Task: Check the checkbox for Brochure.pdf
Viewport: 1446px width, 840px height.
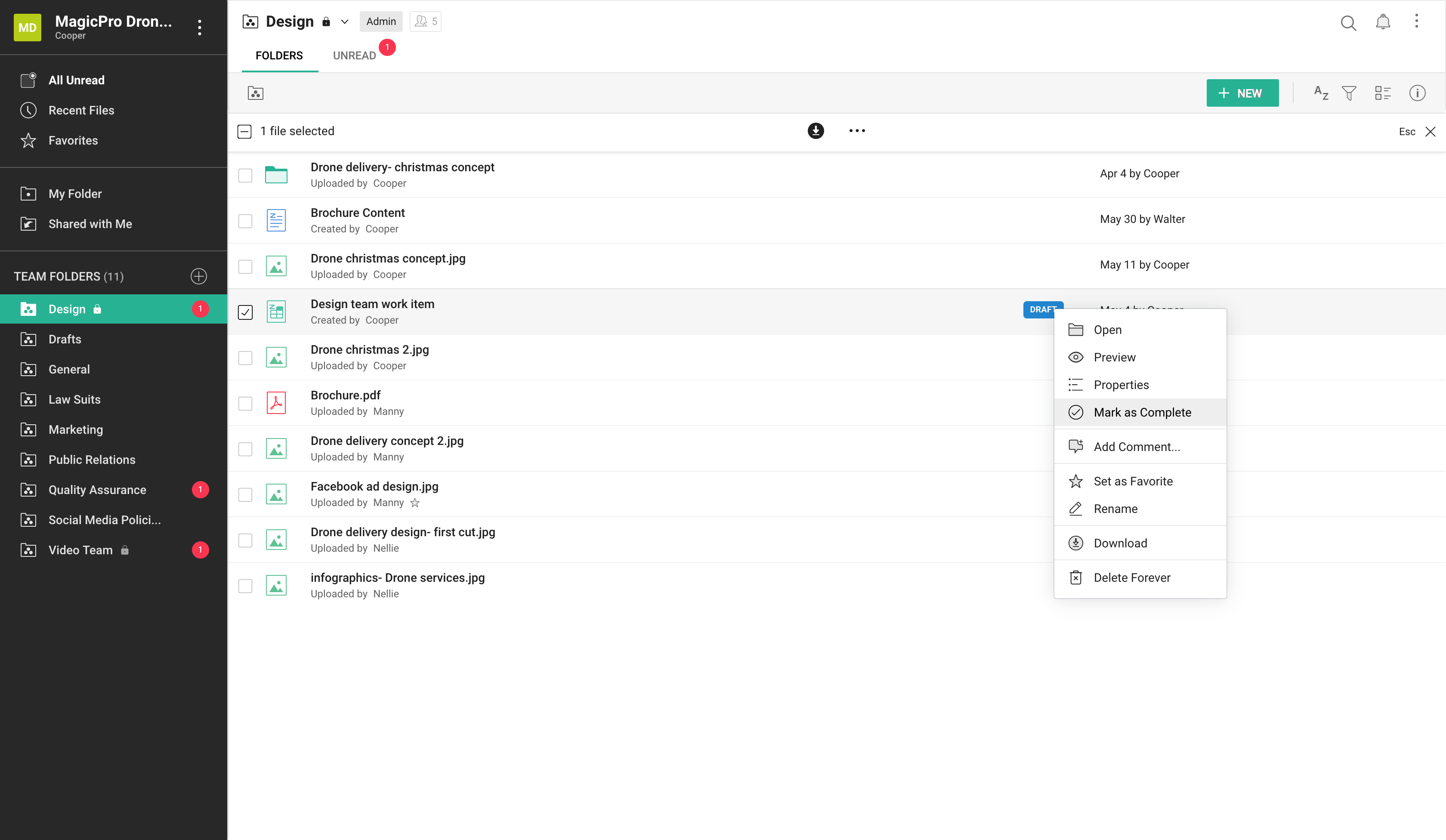Action: 246,403
